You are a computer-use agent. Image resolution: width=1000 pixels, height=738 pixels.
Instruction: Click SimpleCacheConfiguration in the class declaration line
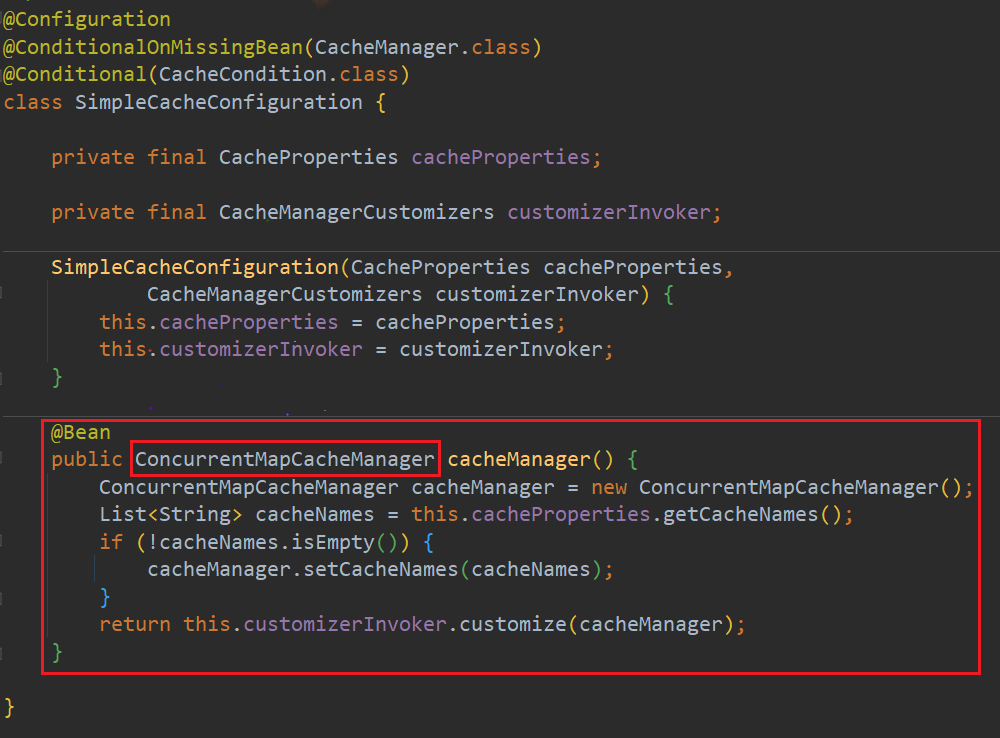click(219, 103)
